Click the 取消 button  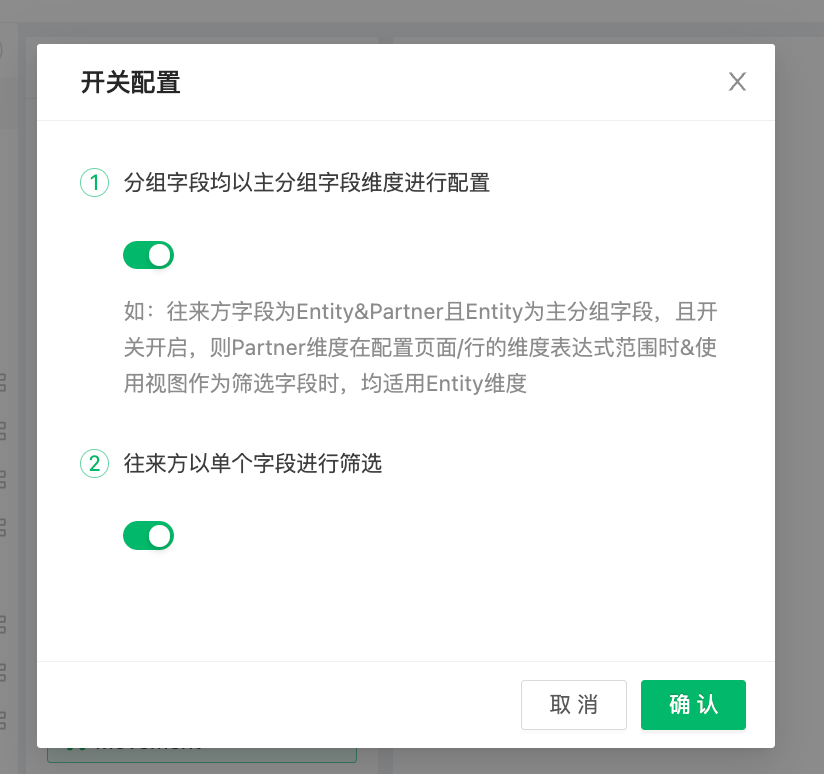tap(574, 705)
